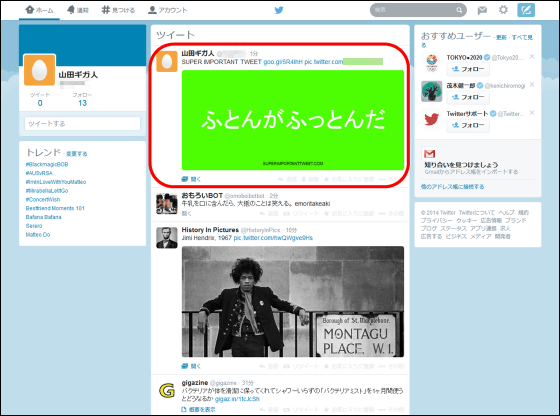Open おもろいBOT account name
The image size is (560, 416).
coord(202,195)
